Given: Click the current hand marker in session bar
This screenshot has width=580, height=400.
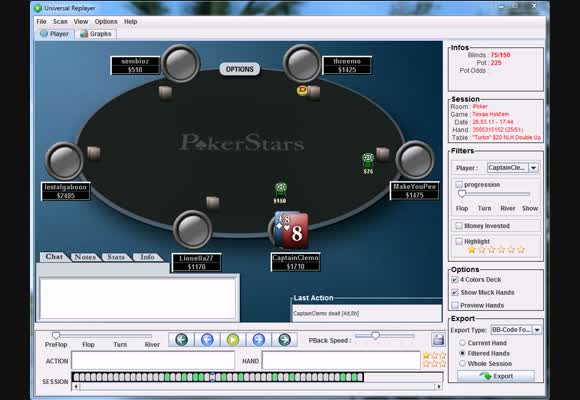Looking at the screenshot, I should [x=212, y=377].
